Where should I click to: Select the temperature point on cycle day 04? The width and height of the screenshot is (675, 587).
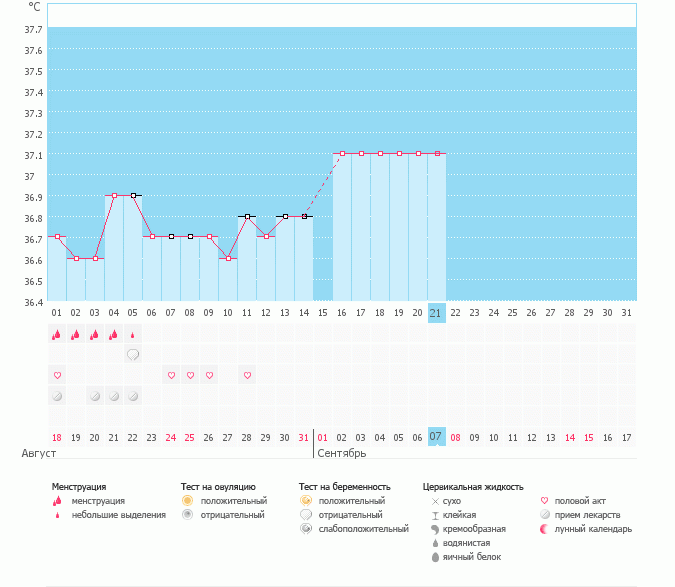coord(114,196)
